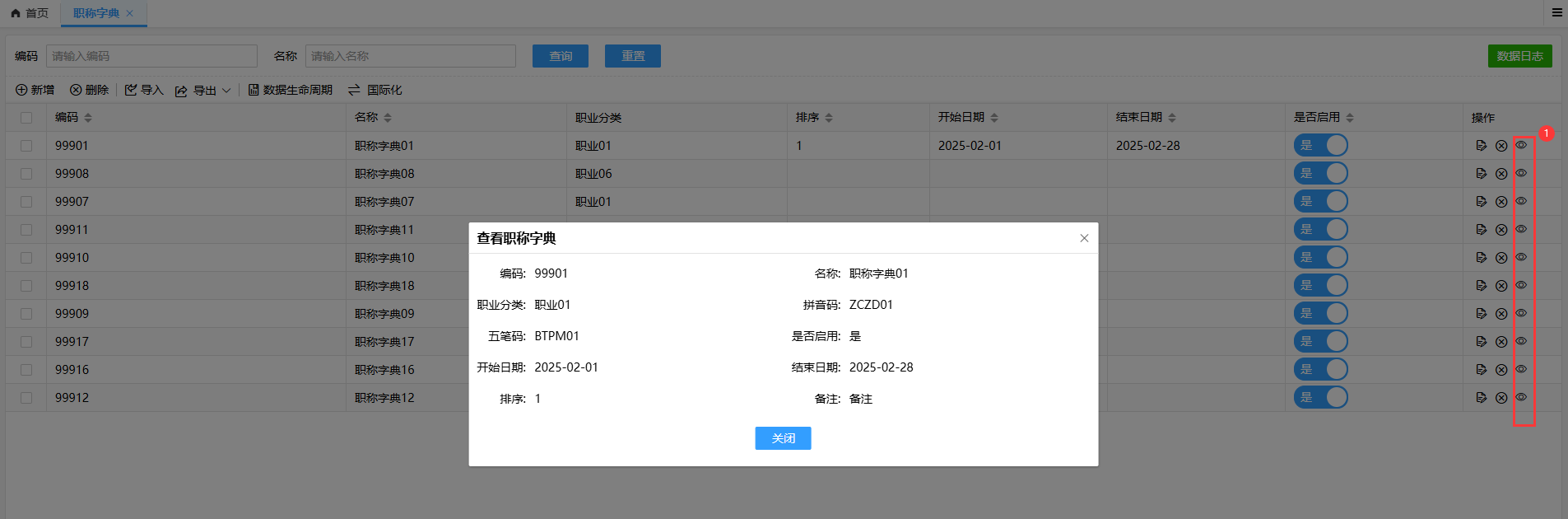Toggle the select-all checkbox in table header
The height and width of the screenshot is (519, 1568).
tap(26, 118)
